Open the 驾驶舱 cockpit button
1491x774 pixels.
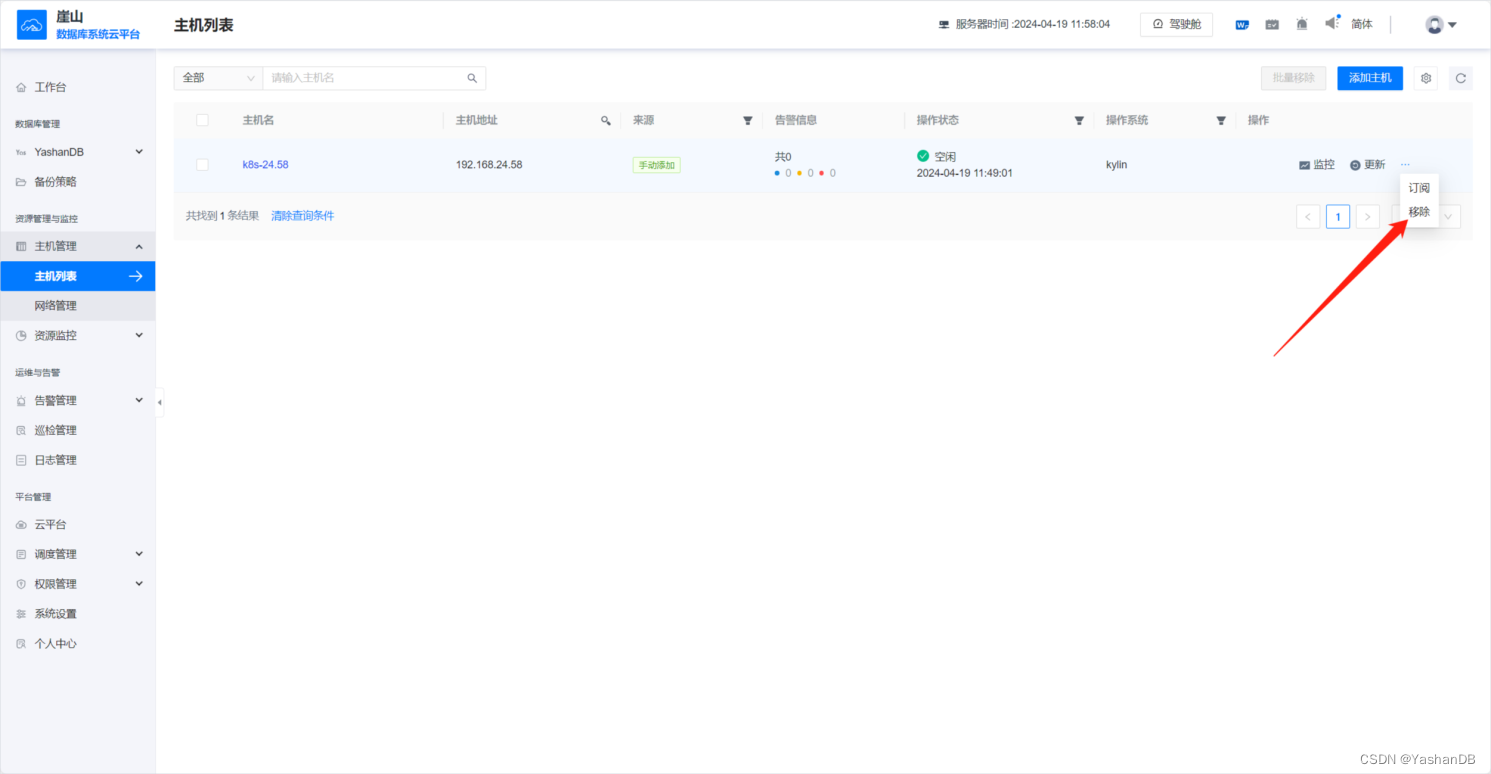point(1176,24)
